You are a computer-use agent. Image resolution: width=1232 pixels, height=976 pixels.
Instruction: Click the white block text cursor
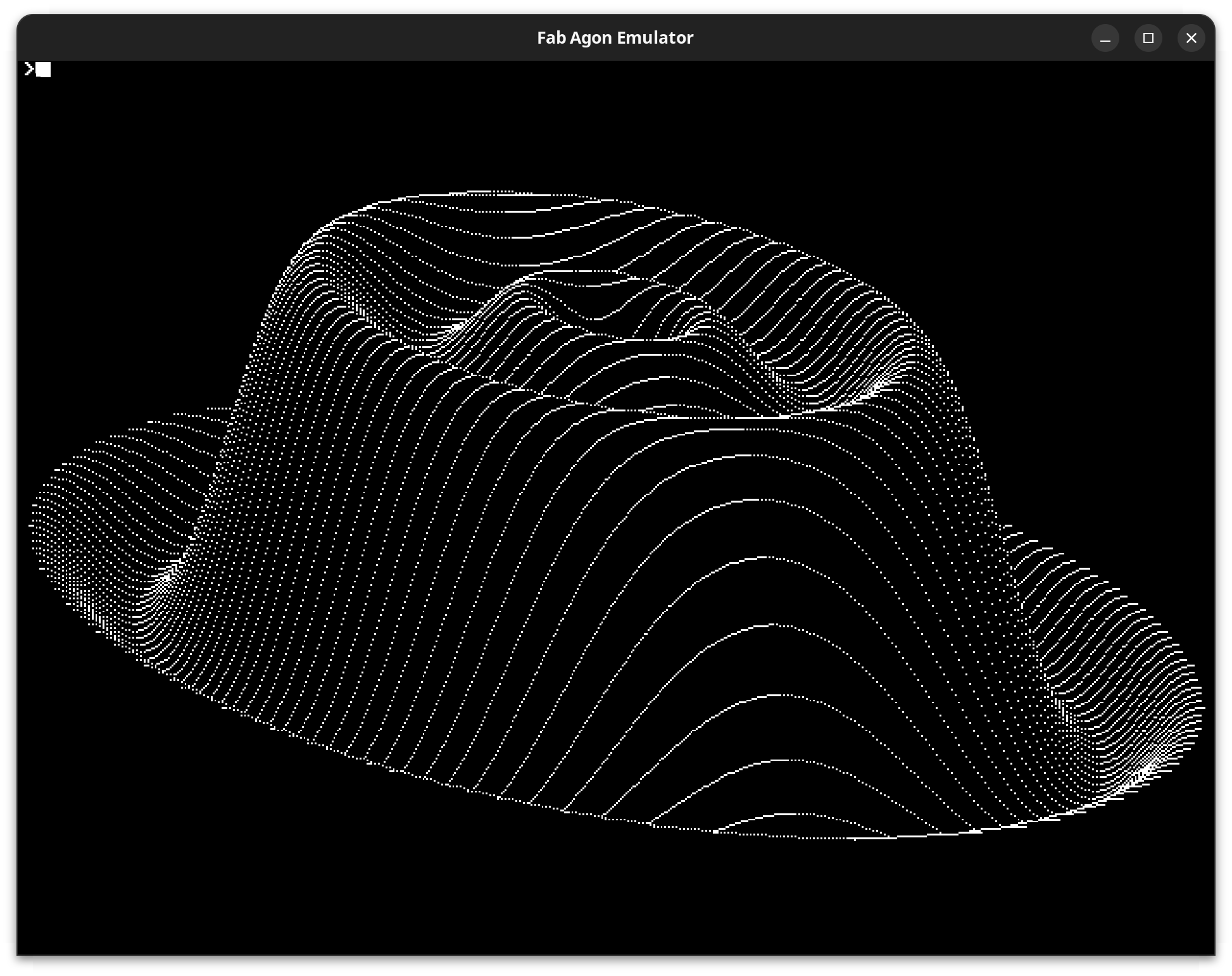(43, 70)
